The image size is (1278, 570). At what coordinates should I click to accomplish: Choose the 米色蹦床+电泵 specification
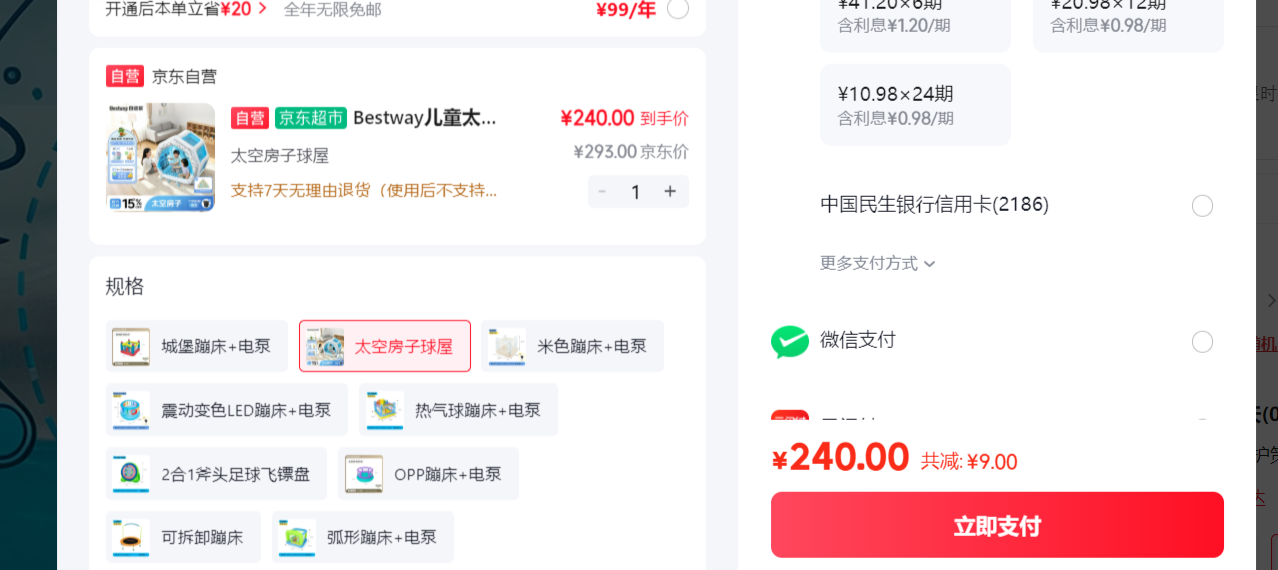(x=572, y=346)
